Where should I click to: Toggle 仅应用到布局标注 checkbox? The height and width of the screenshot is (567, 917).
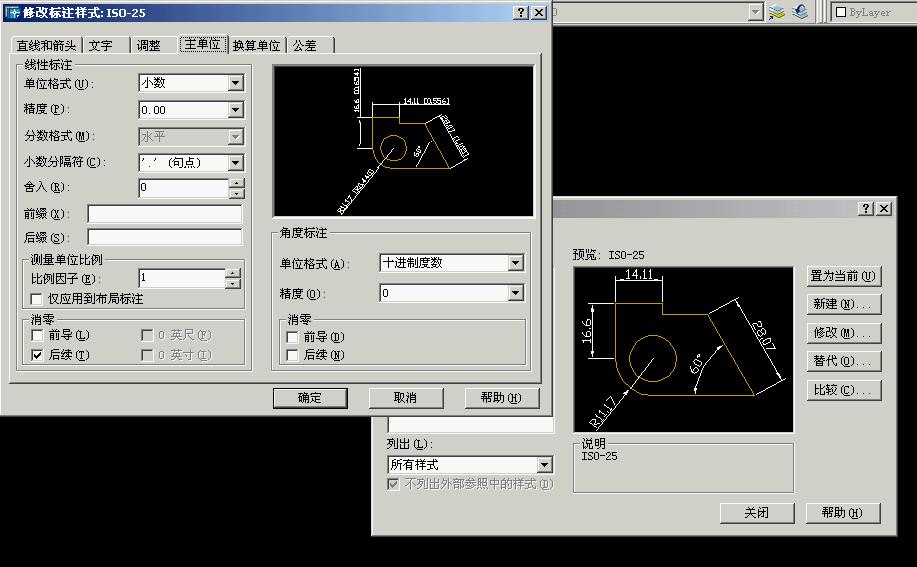[x=36, y=299]
